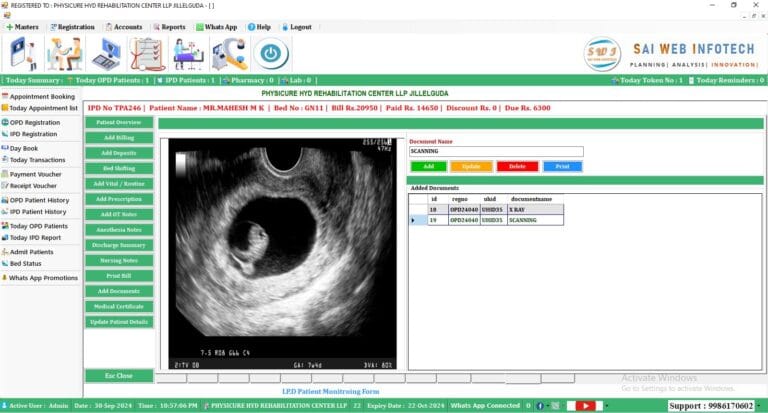Image resolution: width=768 pixels, height=413 pixels.
Task: Click the Nursing Notes button
Action: tap(119, 261)
